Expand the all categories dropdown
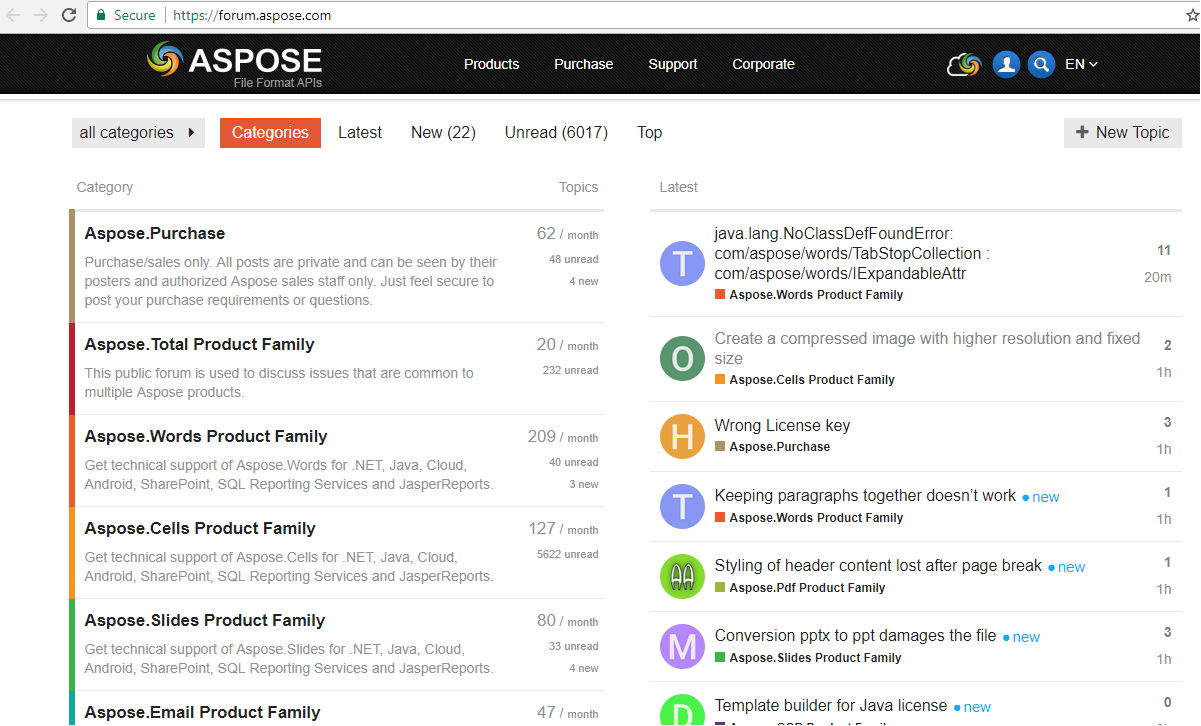 click(138, 133)
